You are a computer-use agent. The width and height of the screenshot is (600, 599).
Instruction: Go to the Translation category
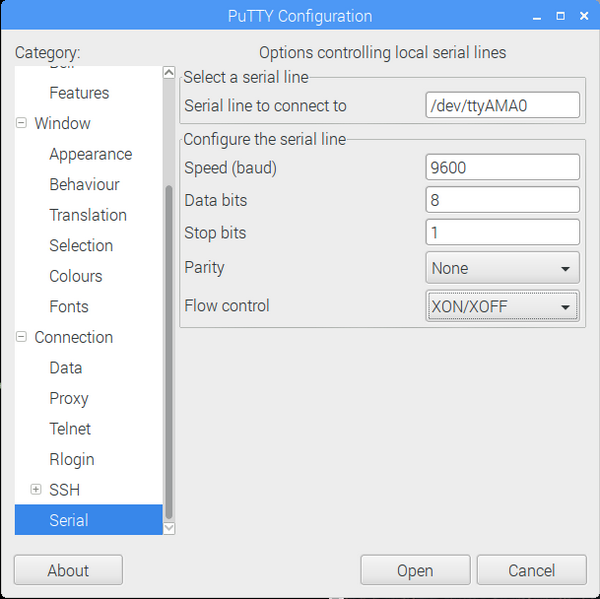click(88, 215)
